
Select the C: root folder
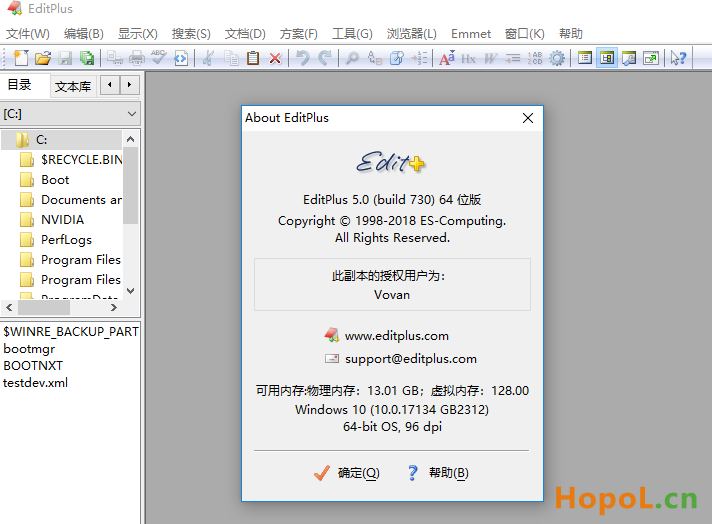[x=41, y=140]
